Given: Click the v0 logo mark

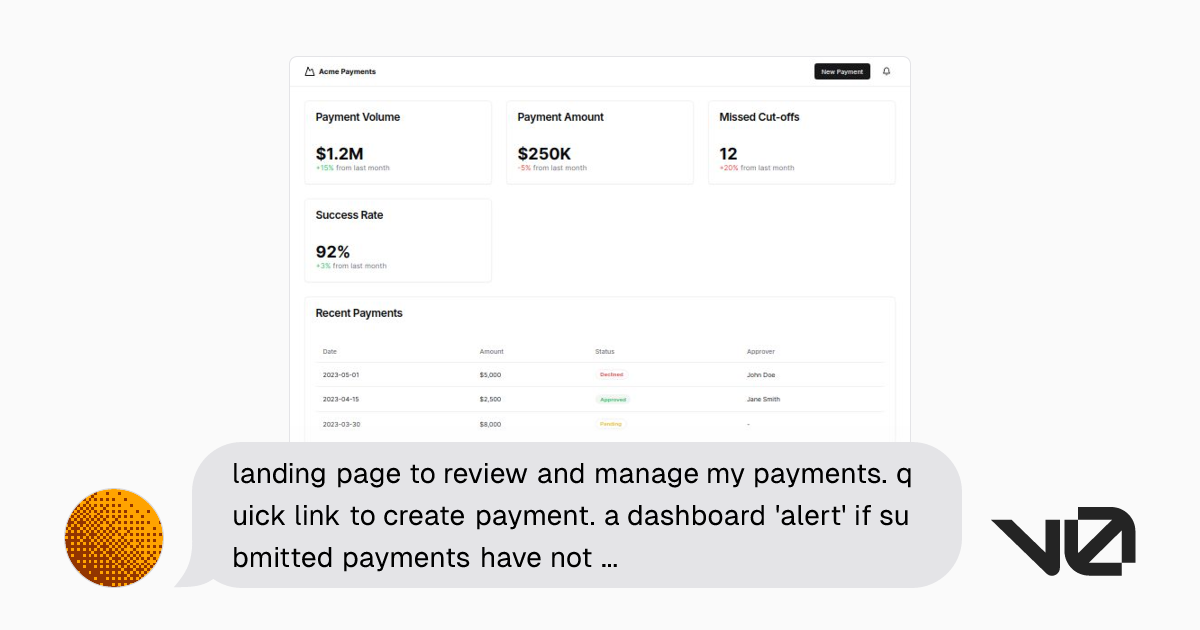Looking at the screenshot, I should pos(1063,537).
